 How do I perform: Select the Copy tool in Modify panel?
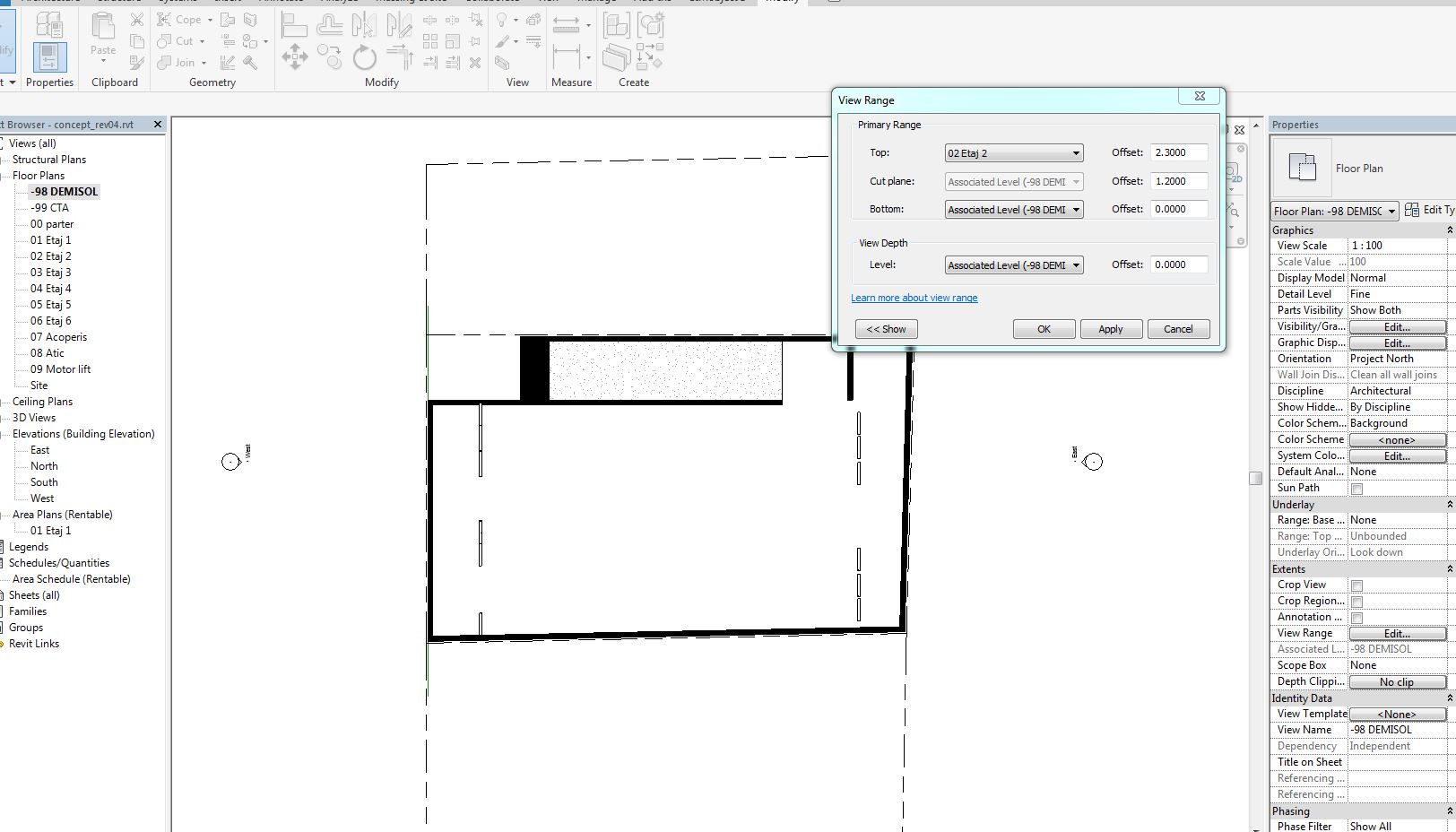[x=329, y=58]
